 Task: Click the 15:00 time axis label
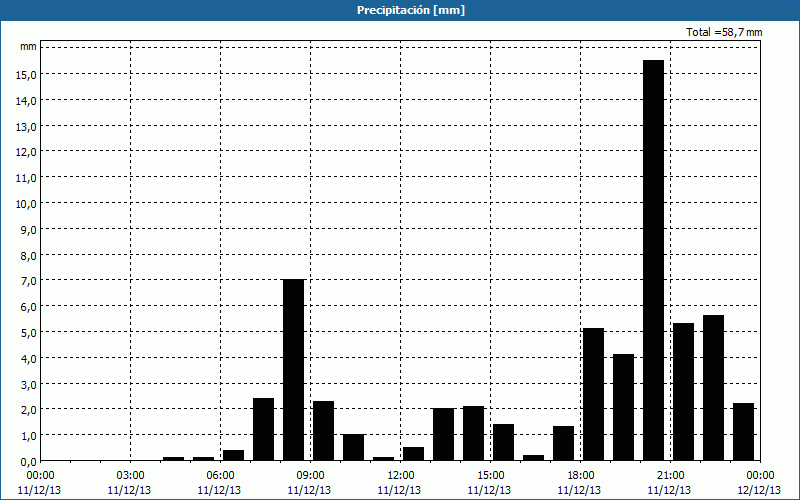coord(490,476)
